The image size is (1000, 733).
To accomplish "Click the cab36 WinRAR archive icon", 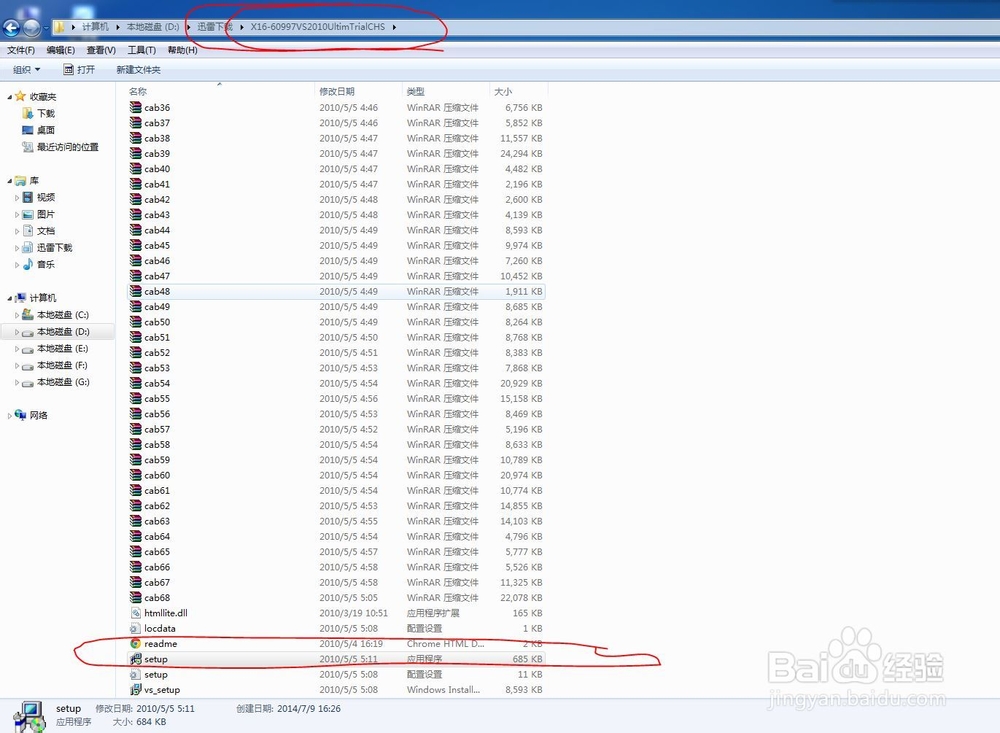I will click(x=135, y=107).
